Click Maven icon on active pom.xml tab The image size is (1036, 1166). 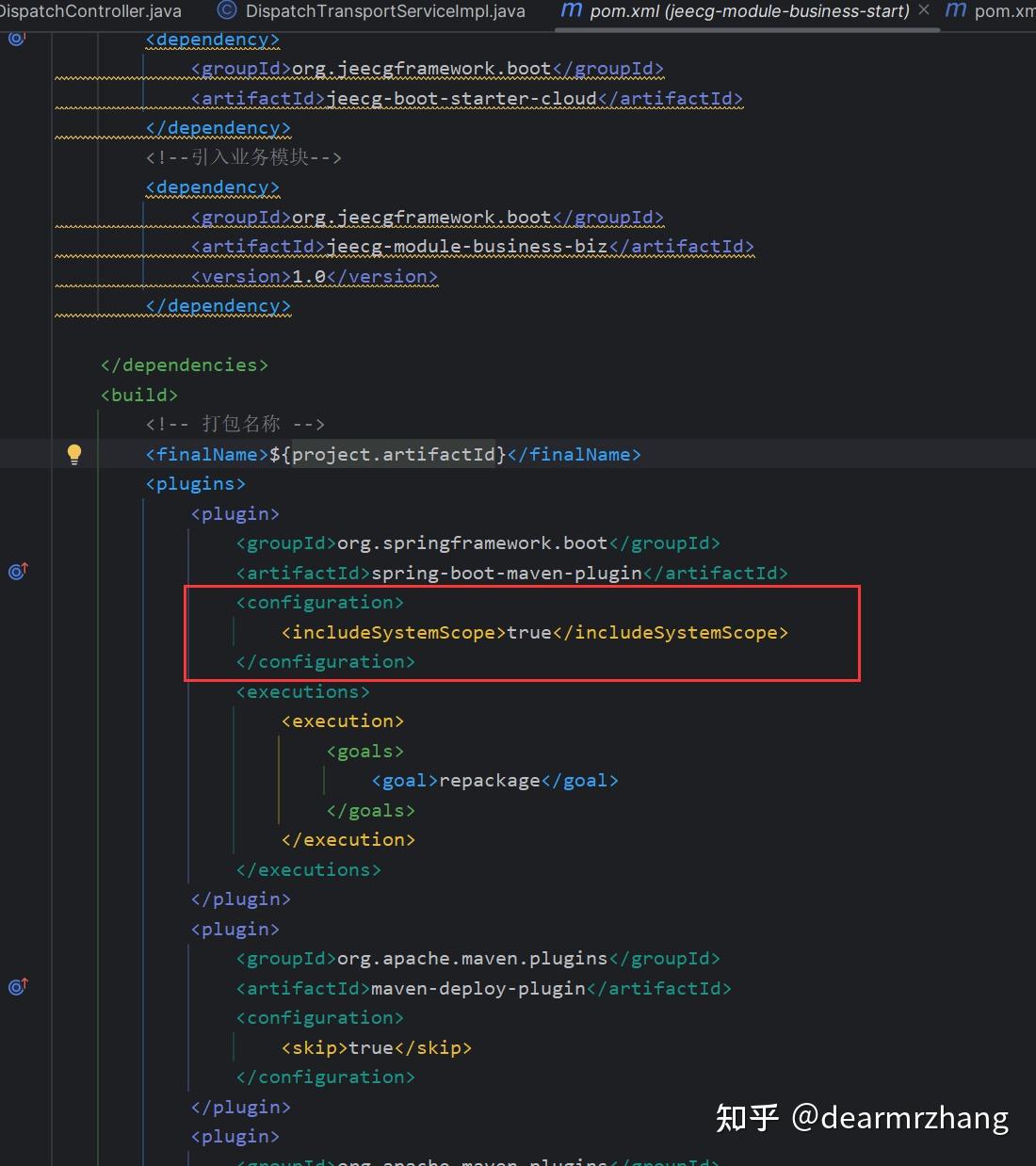coord(571,11)
